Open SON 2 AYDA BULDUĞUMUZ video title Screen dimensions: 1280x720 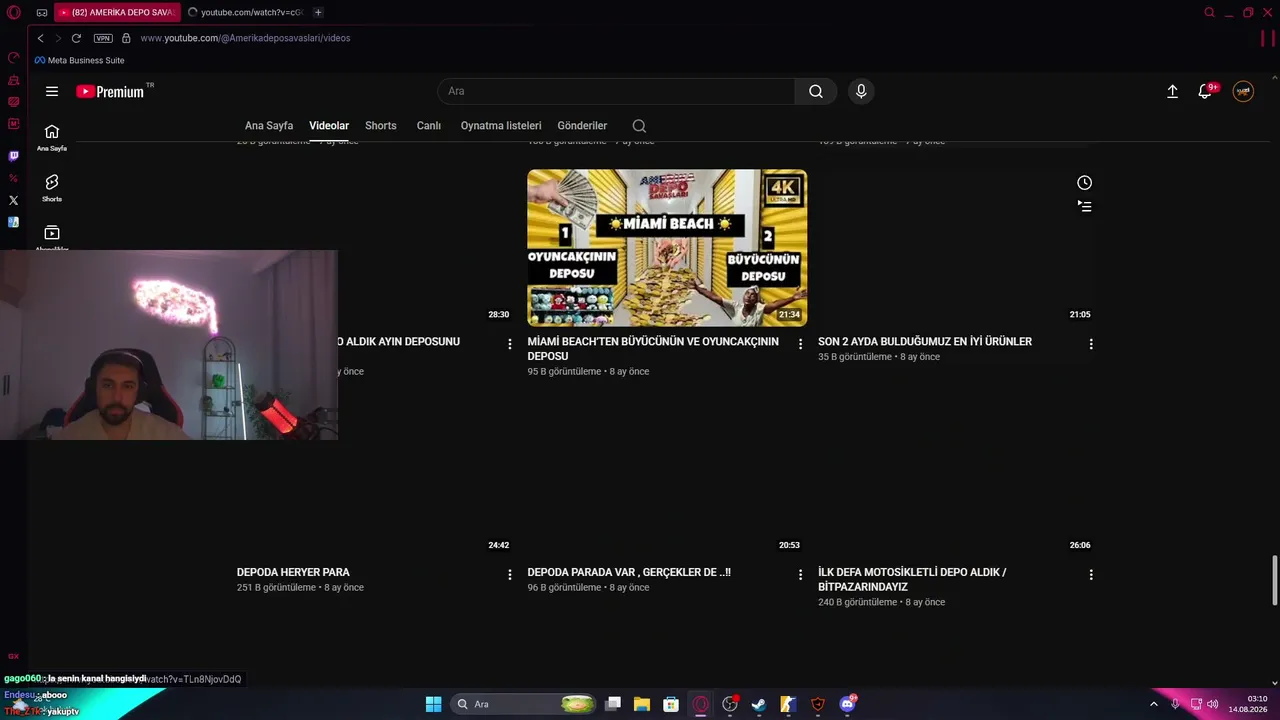click(925, 342)
